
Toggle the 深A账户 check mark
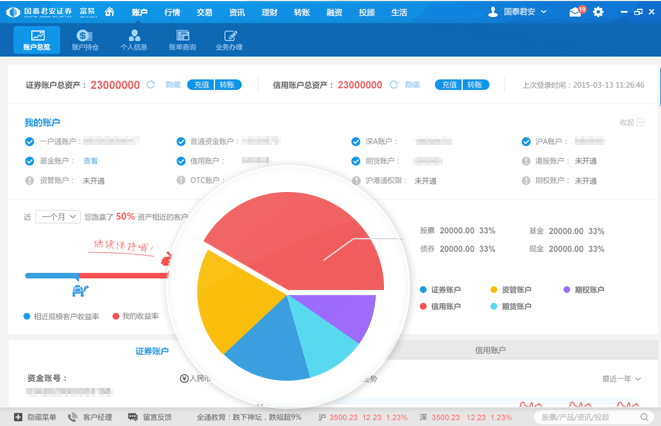pos(356,142)
